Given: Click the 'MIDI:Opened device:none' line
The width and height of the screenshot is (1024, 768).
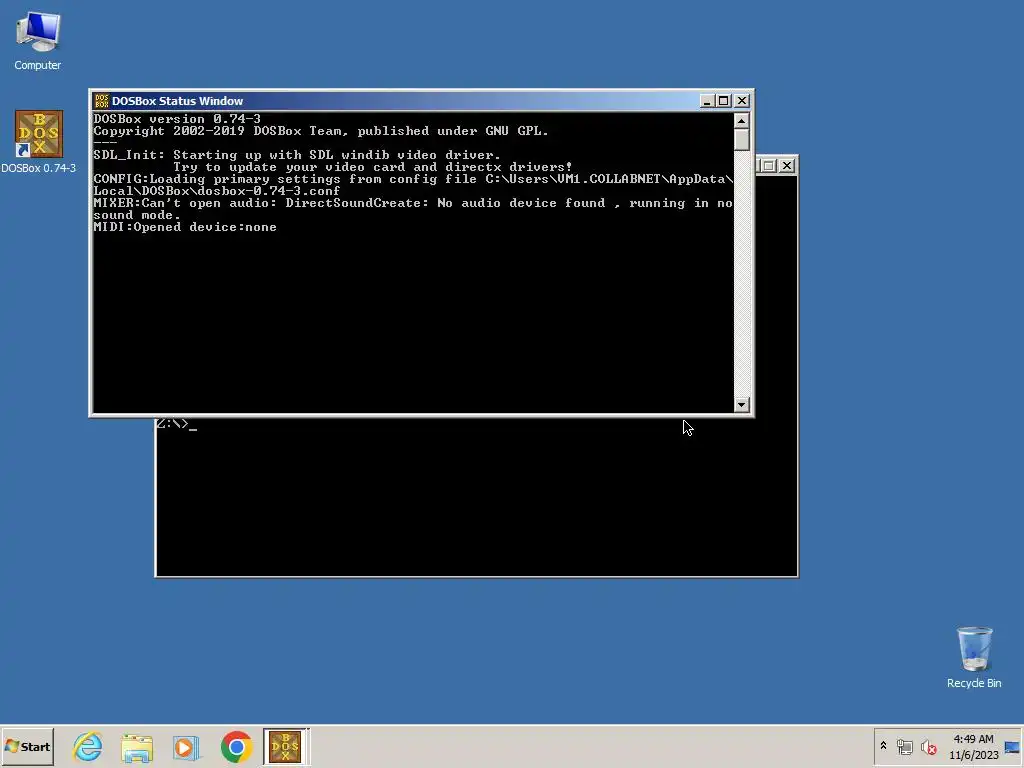Looking at the screenshot, I should (185, 227).
